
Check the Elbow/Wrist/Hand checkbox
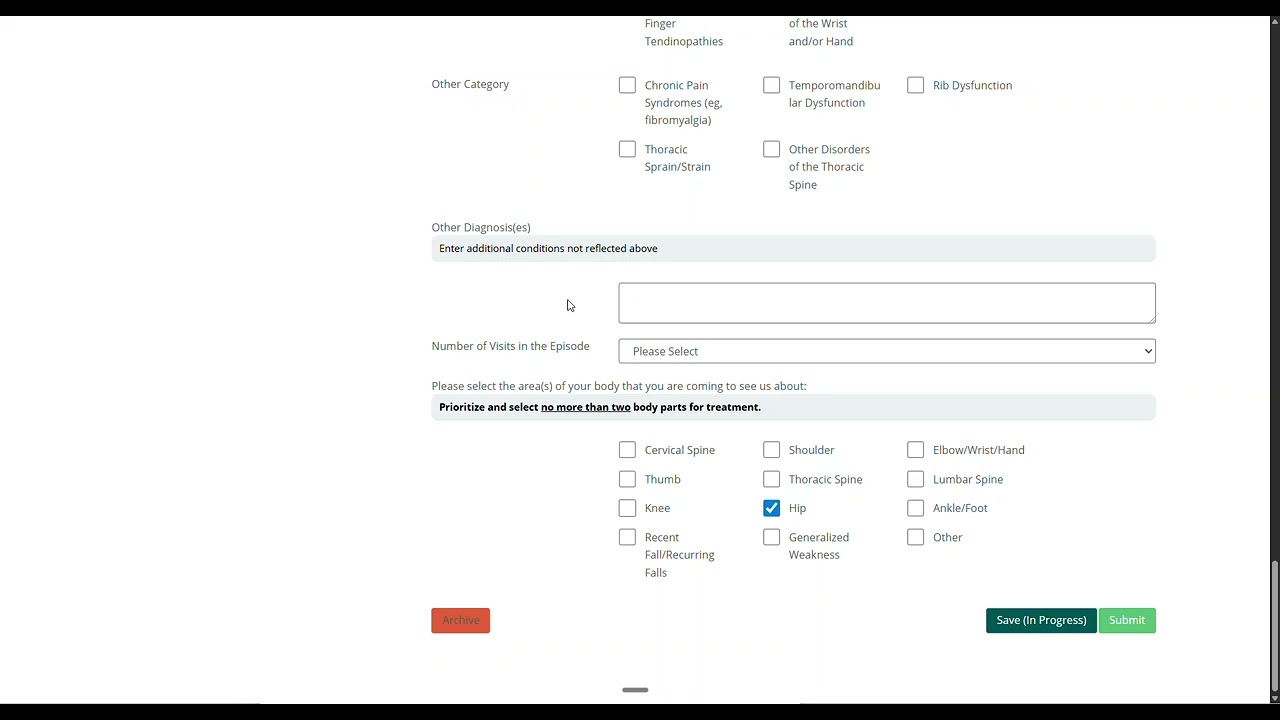point(915,450)
